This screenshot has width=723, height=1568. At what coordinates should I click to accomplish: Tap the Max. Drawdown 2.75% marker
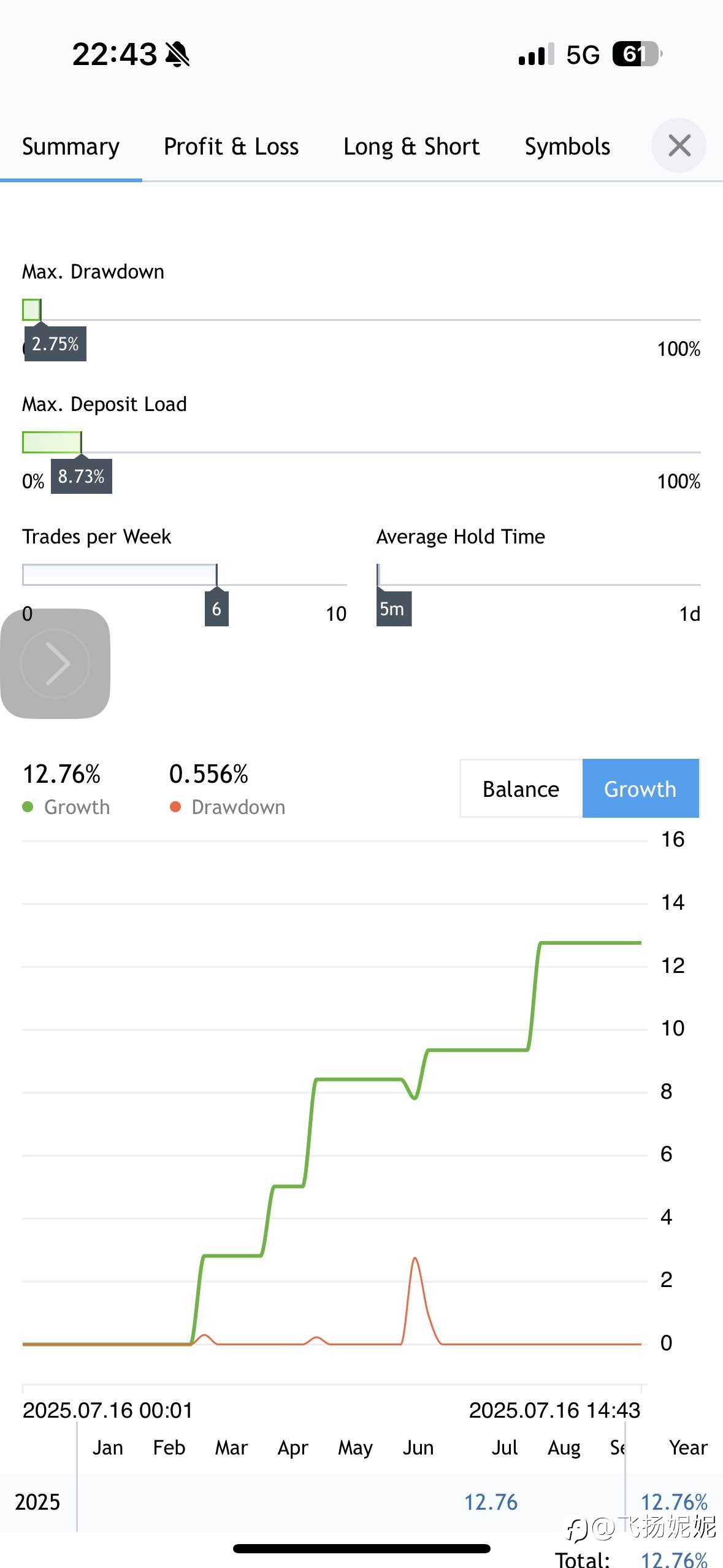tap(55, 344)
